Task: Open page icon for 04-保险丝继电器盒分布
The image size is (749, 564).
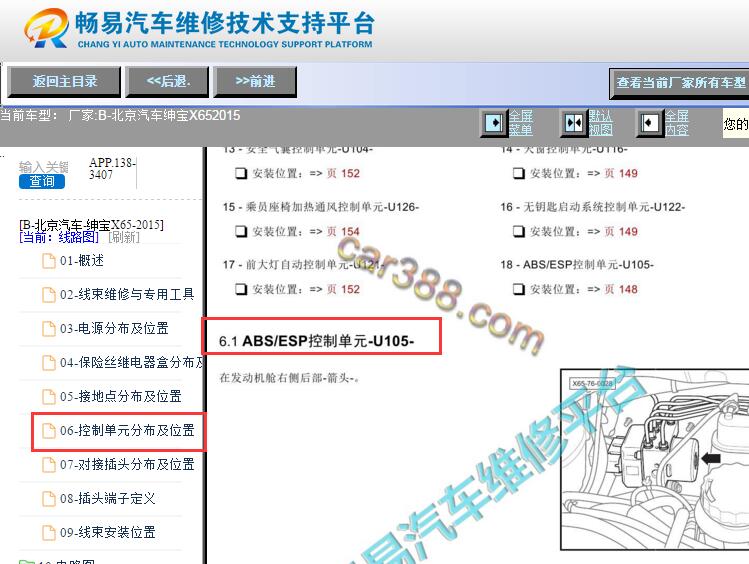Action: 48,362
